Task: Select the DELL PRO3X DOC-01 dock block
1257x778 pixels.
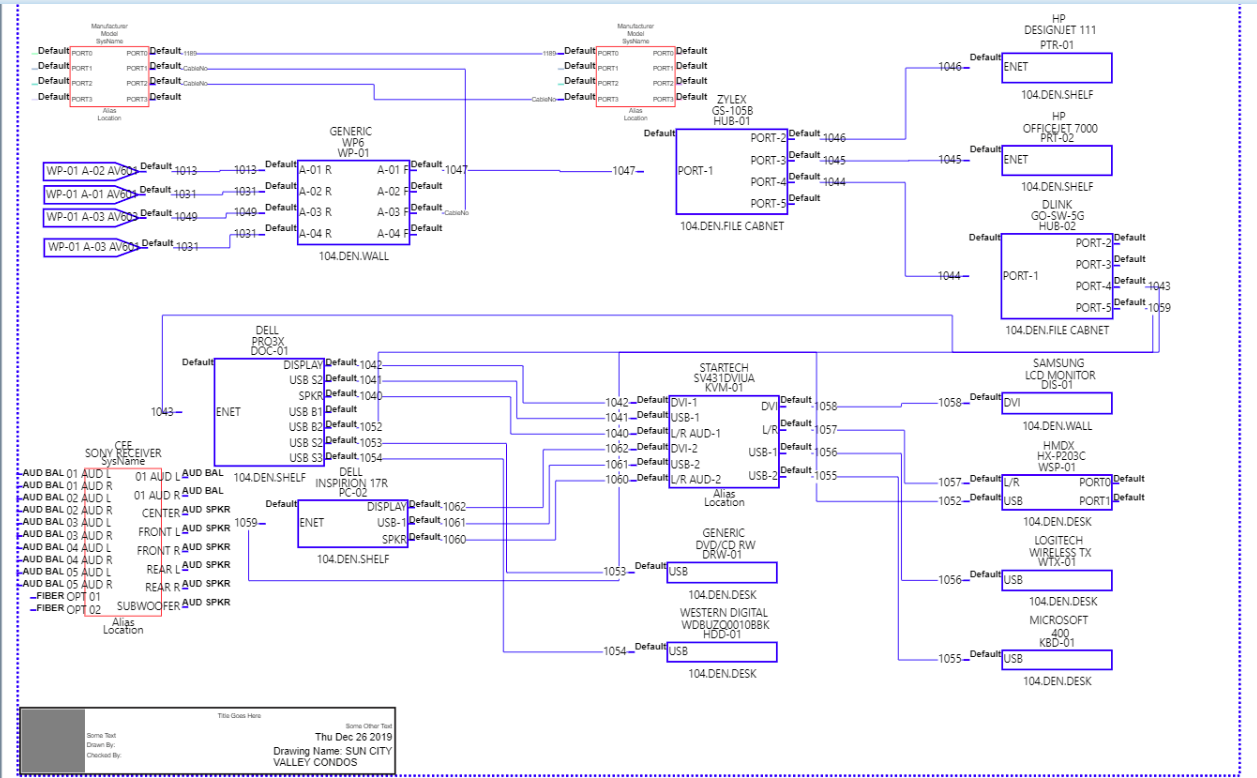Action: [x=270, y=411]
